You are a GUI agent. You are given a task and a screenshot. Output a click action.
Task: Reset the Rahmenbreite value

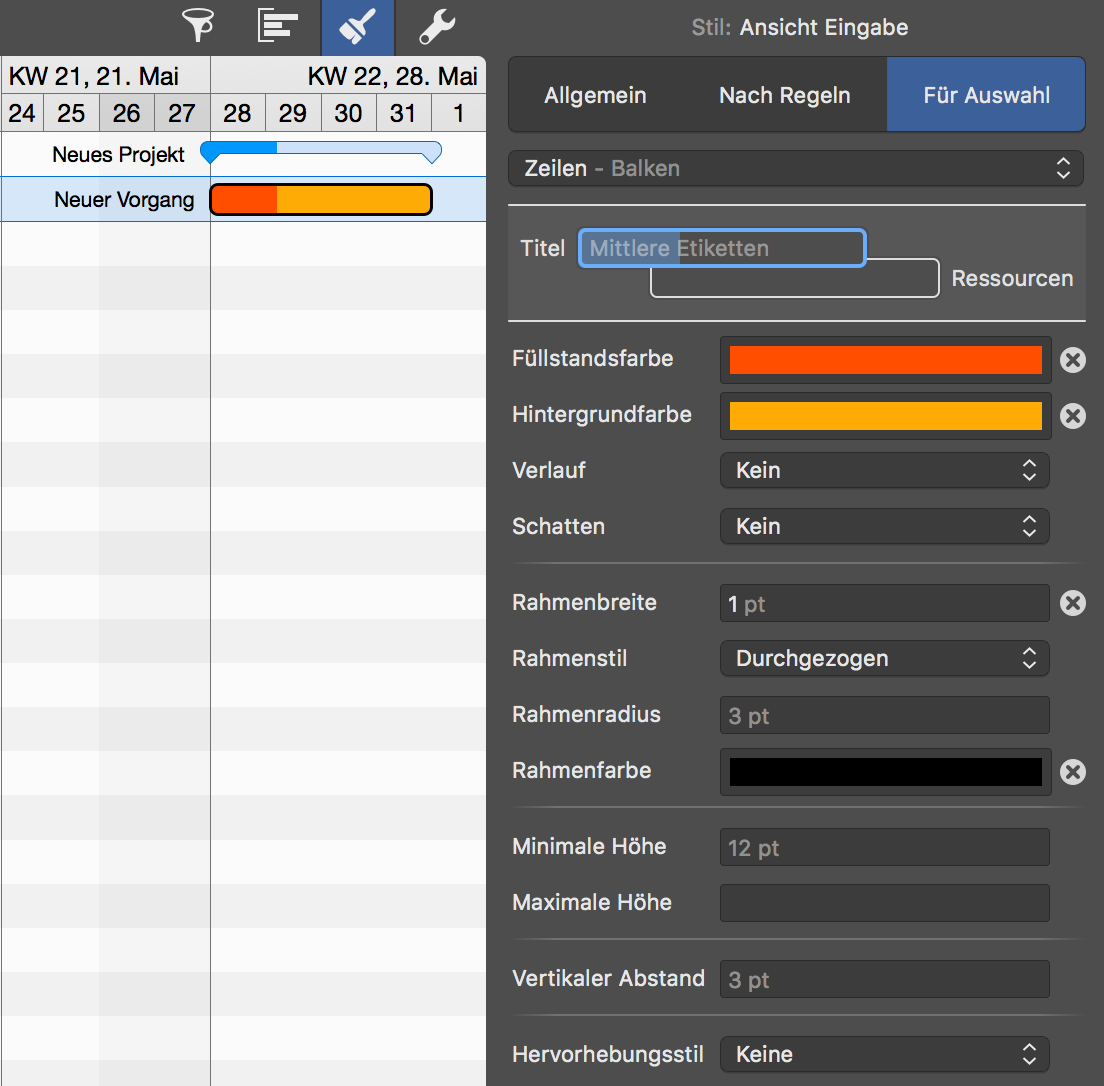(1073, 603)
